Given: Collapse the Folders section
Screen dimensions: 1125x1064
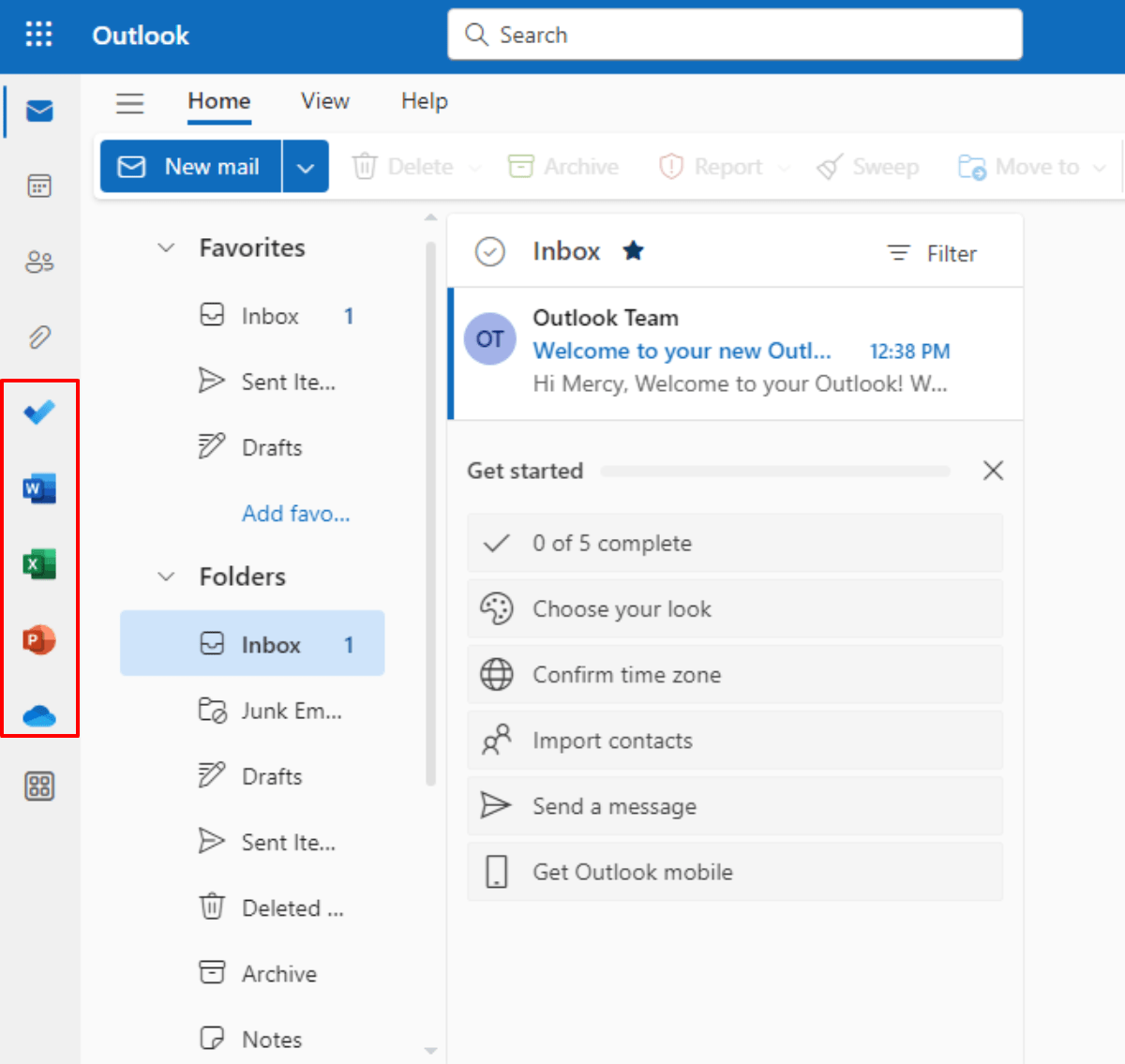Looking at the screenshot, I should (x=166, y=577).
